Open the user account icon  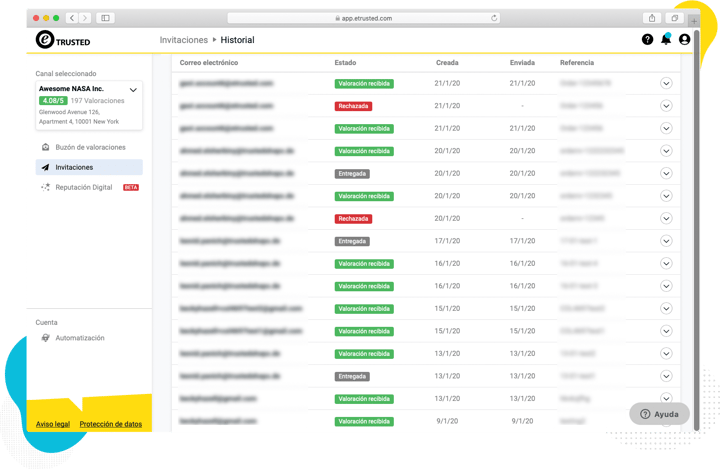pos(684,40)
